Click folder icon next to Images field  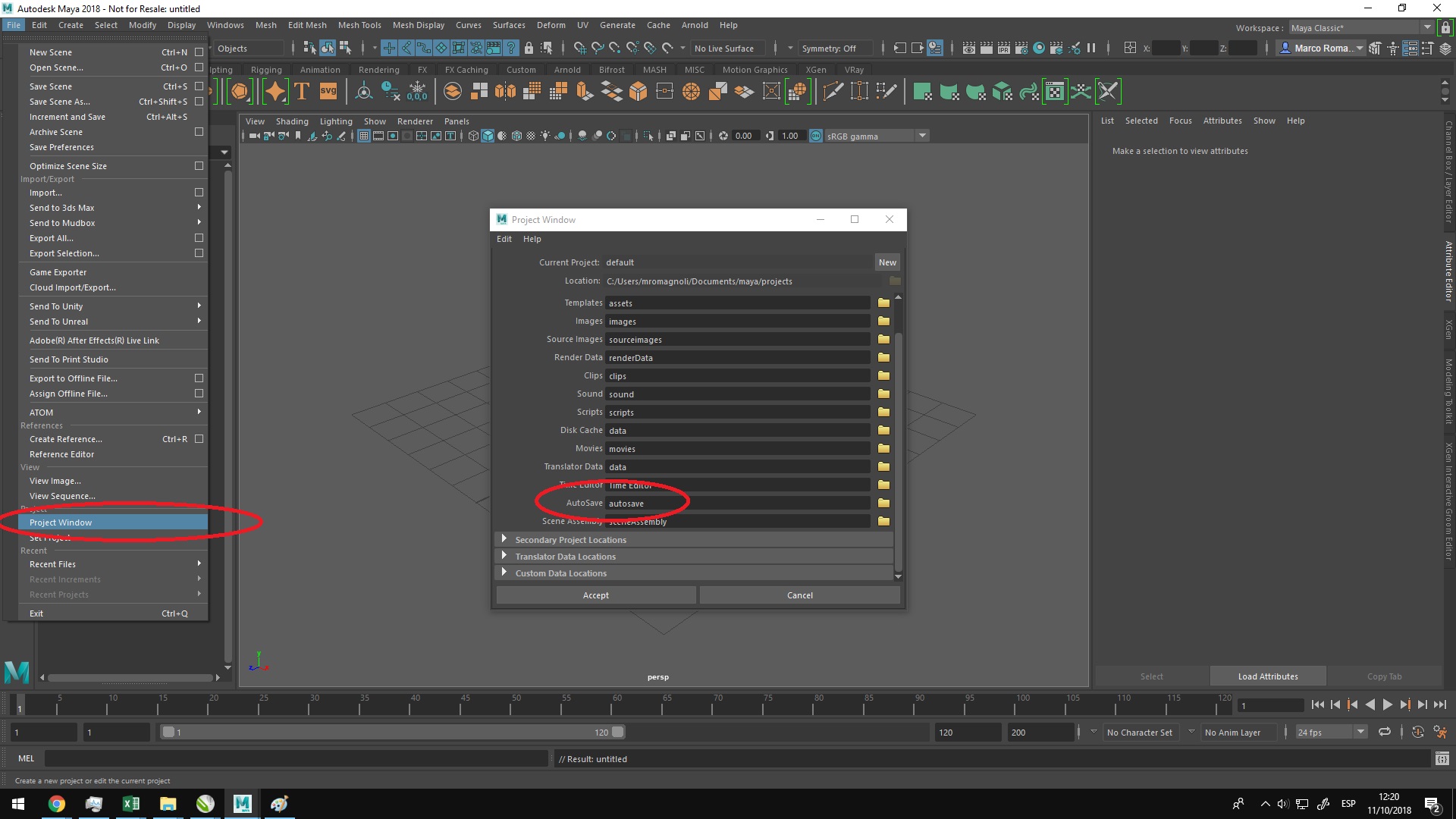(883, 322)
